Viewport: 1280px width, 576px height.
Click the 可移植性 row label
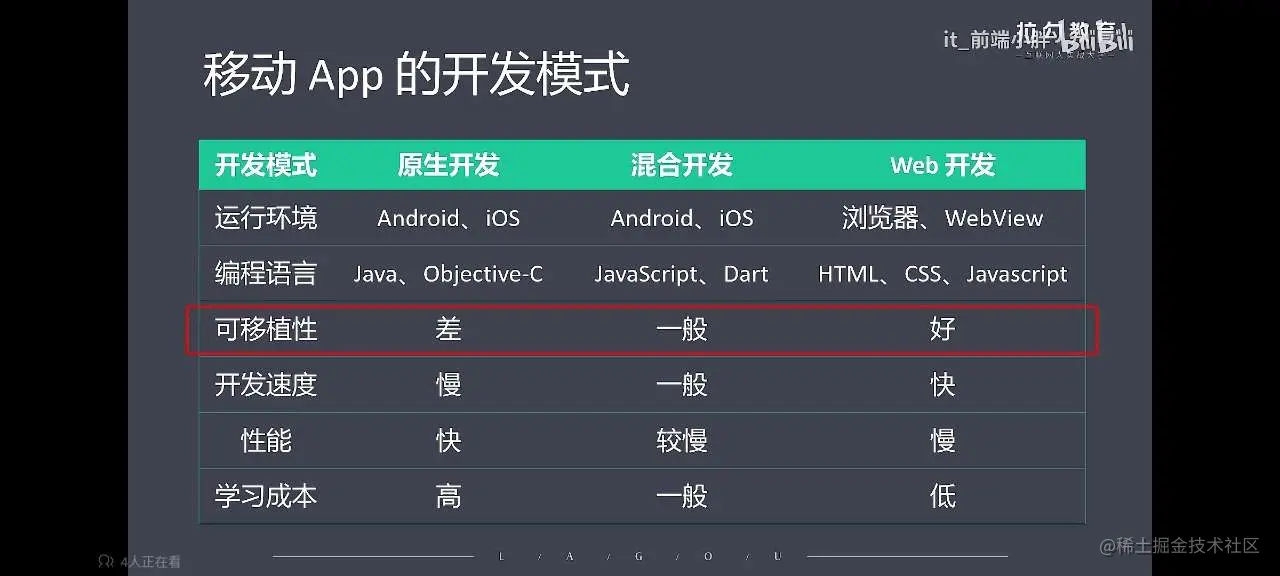pyautogui.click(x=266, y=329)
